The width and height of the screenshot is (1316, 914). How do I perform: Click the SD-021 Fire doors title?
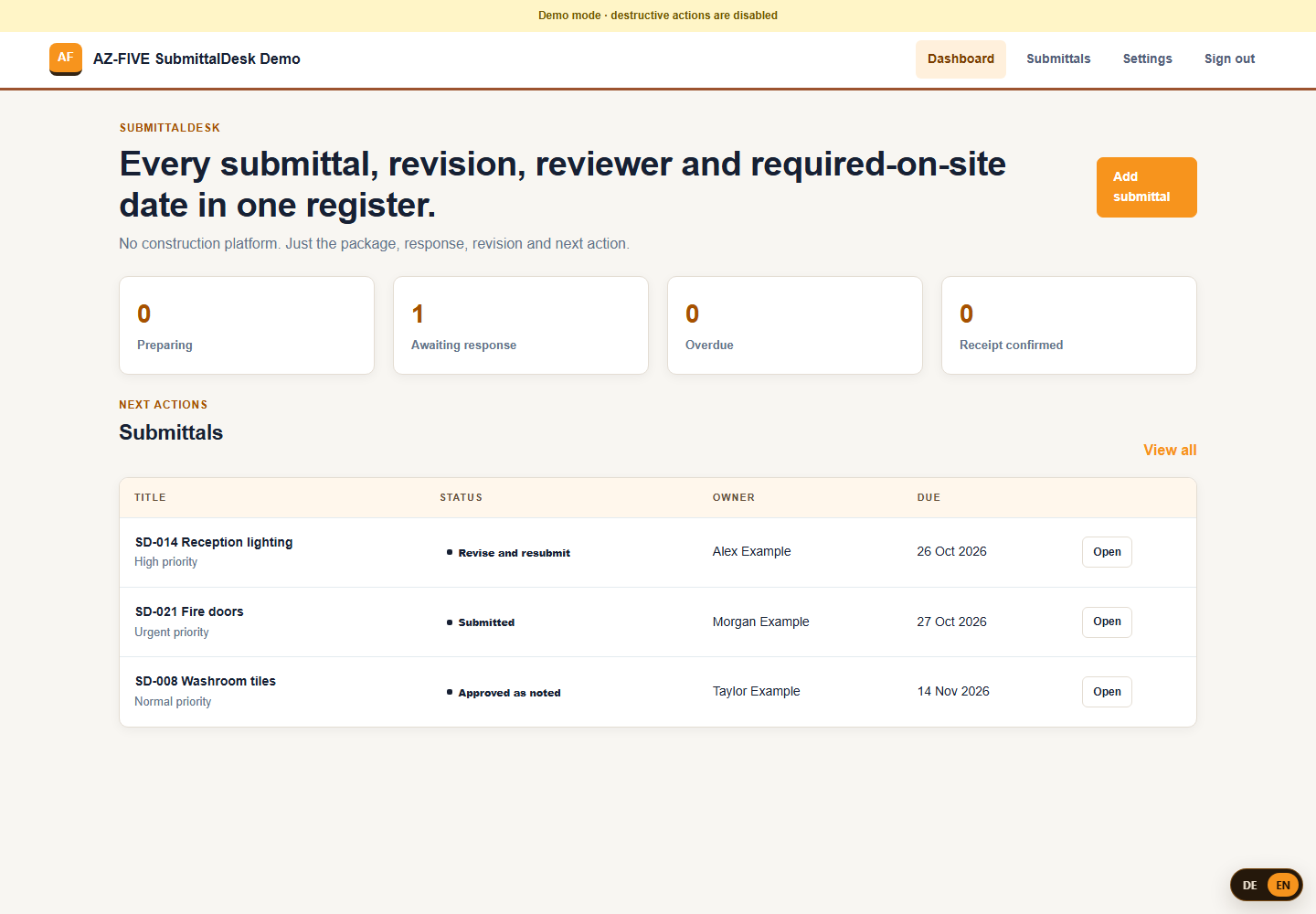pyautogui.click(x=189, y=611)
